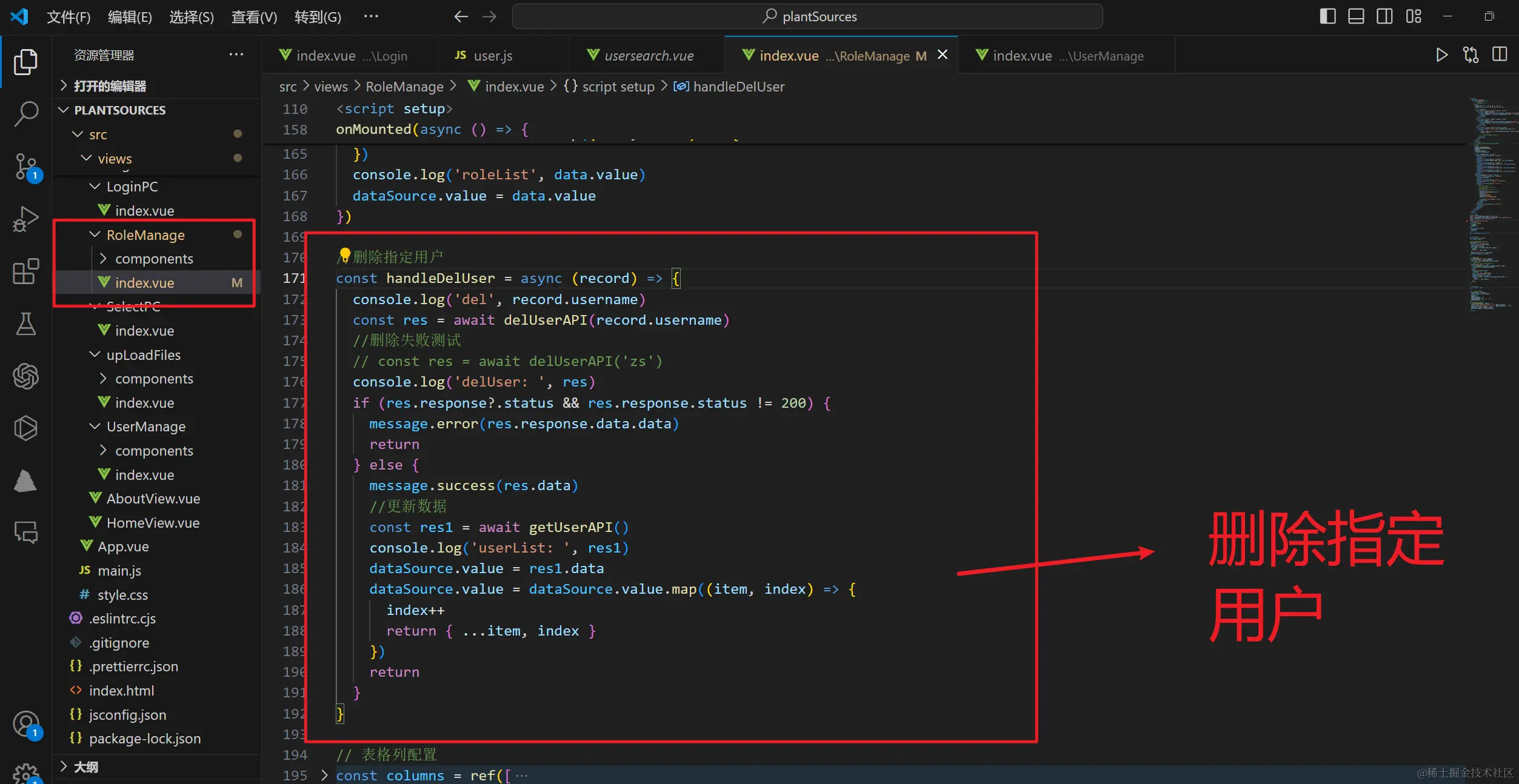This screenshot has width=1519, height=784.
Task: Open the Manage settings gear
Action: [x=27, y=773]
